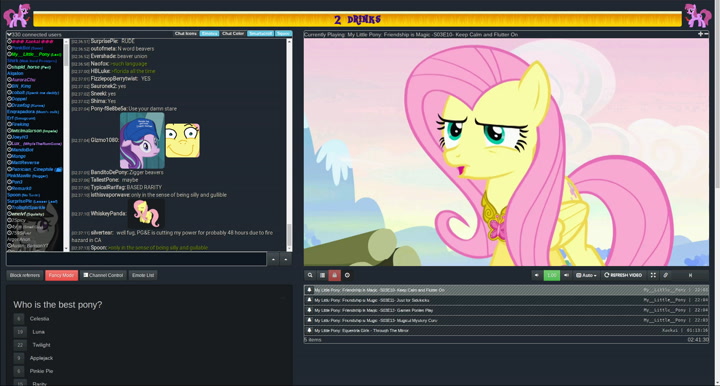Toggle the Chat Icons option
This screenshot has height=386, width=720.
186,34
